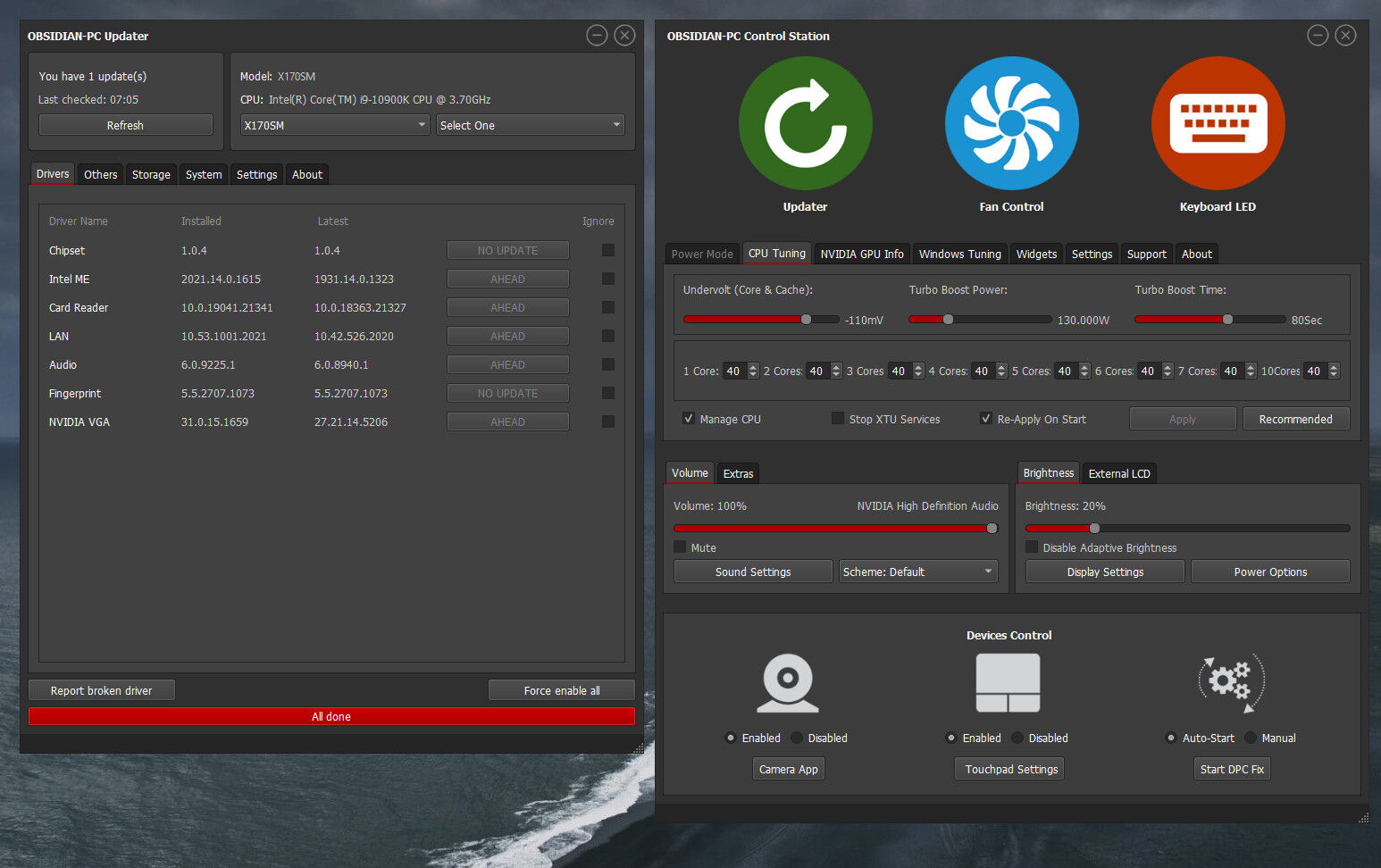The image size is (1381, 868).
Task: Open Touchpad Settings
Action: point(1011,769)
